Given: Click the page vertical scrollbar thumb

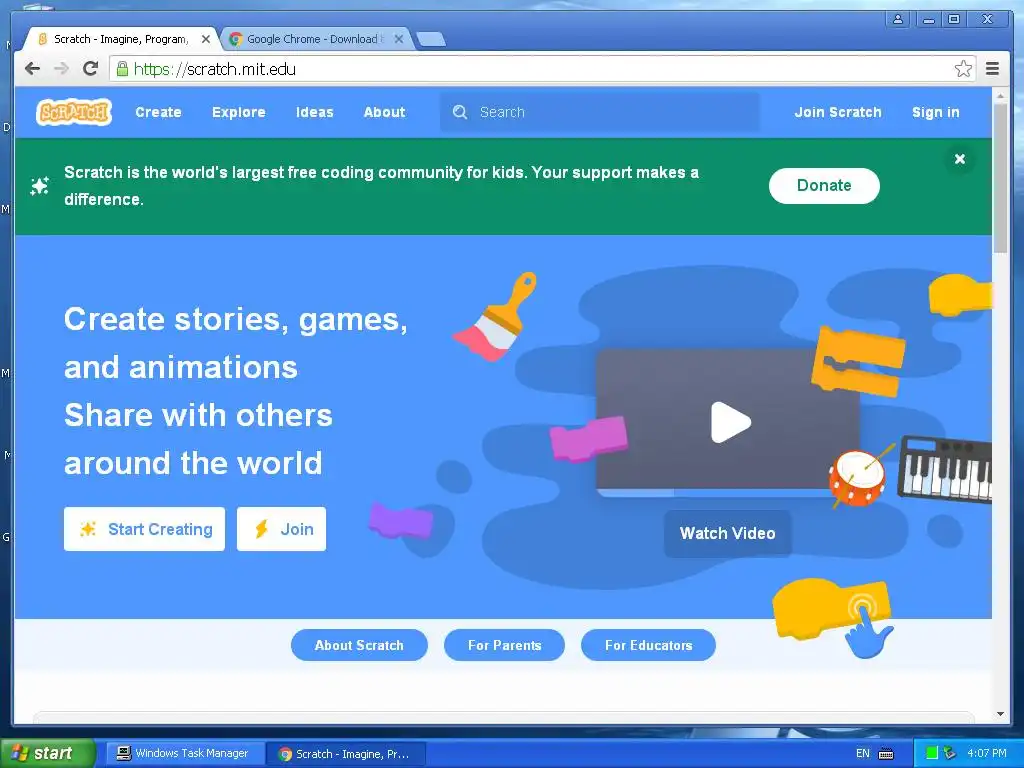Looking at the screenshot, I should click(x=1000, y=178).
